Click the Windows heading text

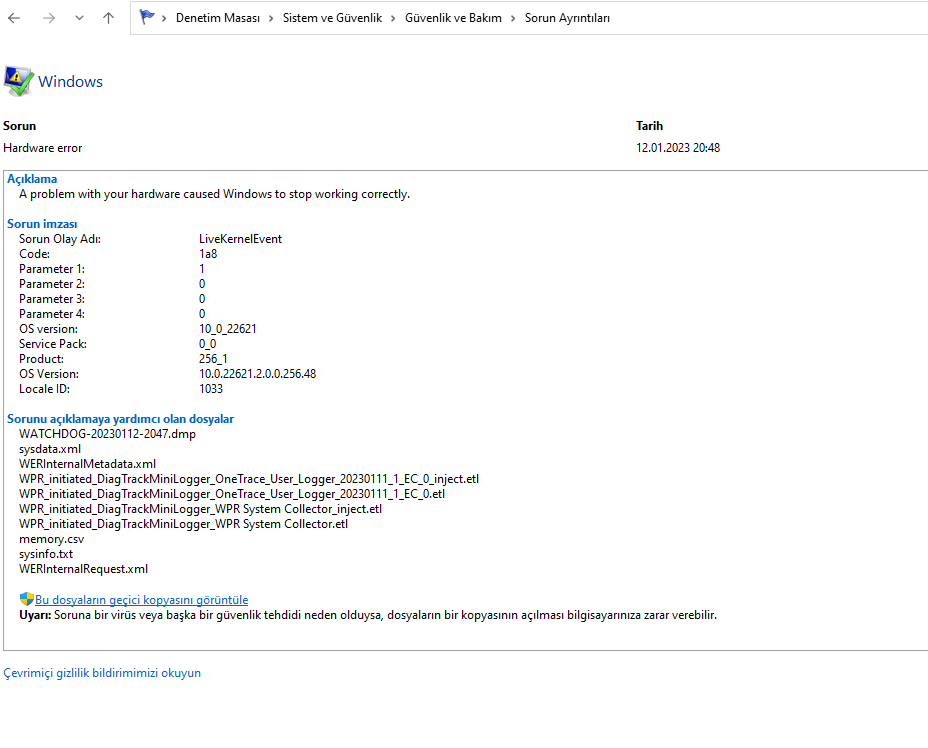click(70, 82)
